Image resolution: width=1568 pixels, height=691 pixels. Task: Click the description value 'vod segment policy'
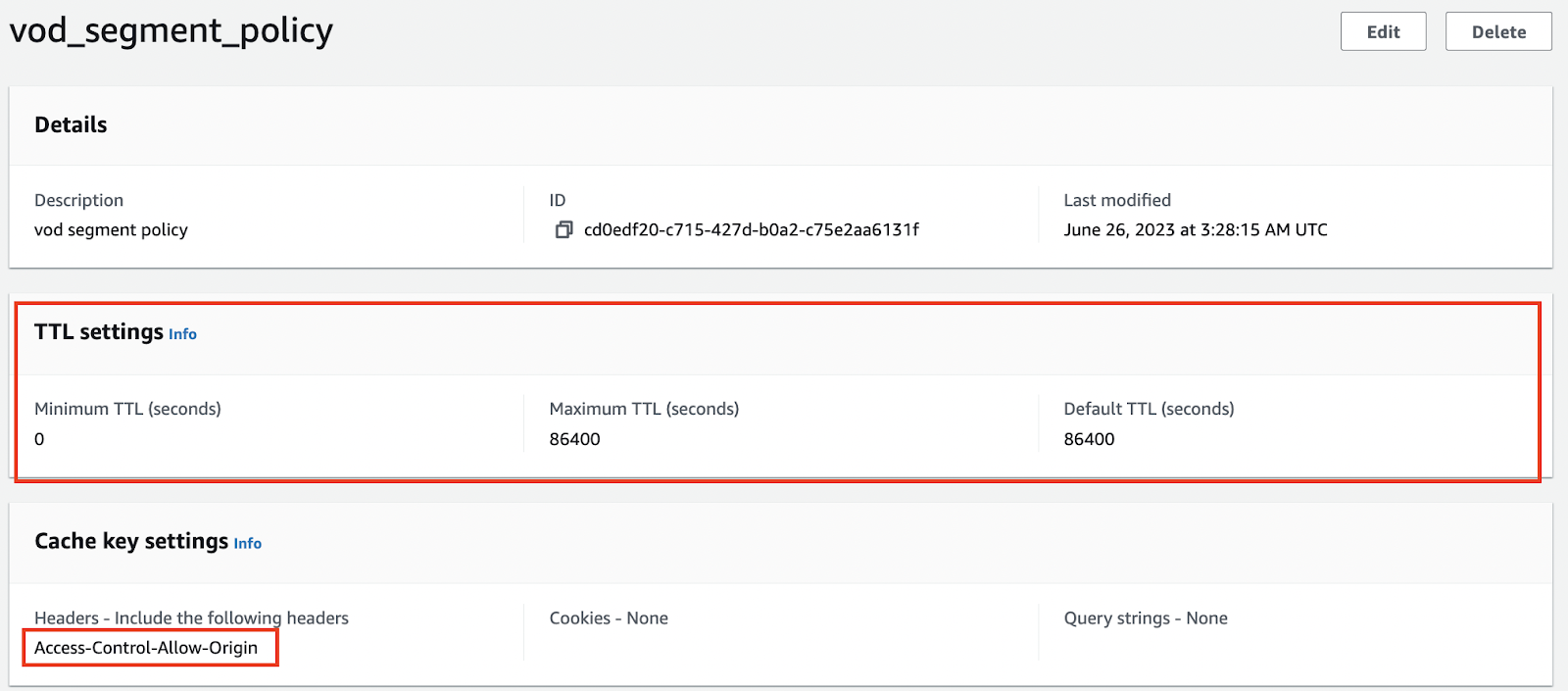(x=111, y=229)
